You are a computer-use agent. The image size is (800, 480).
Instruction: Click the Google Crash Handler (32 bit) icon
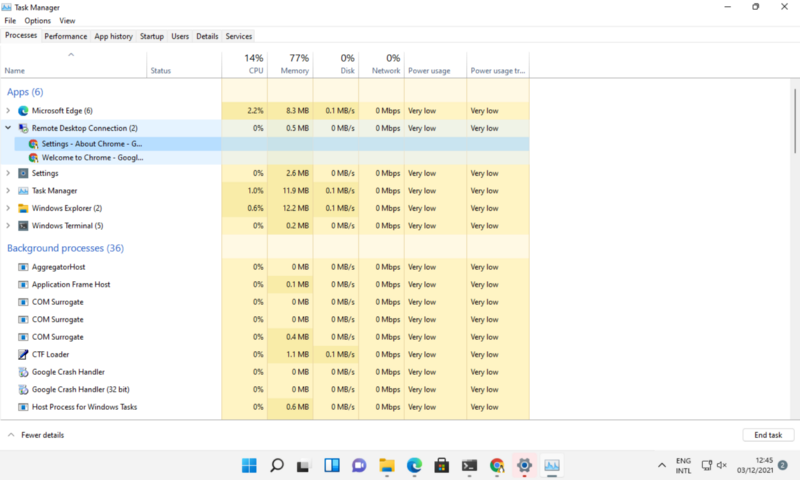23,389
